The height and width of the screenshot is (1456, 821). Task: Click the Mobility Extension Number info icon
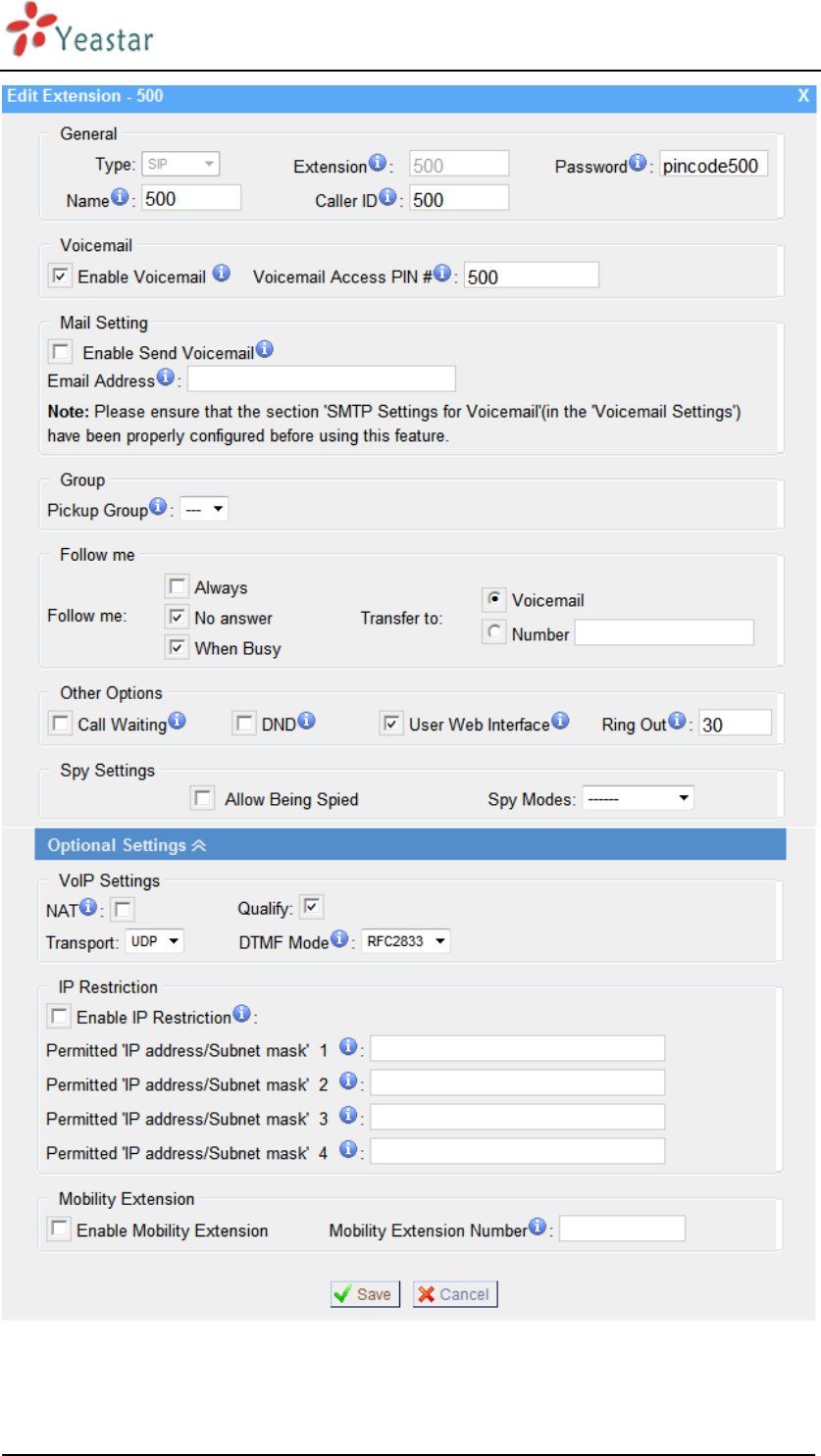(538, 1227)
